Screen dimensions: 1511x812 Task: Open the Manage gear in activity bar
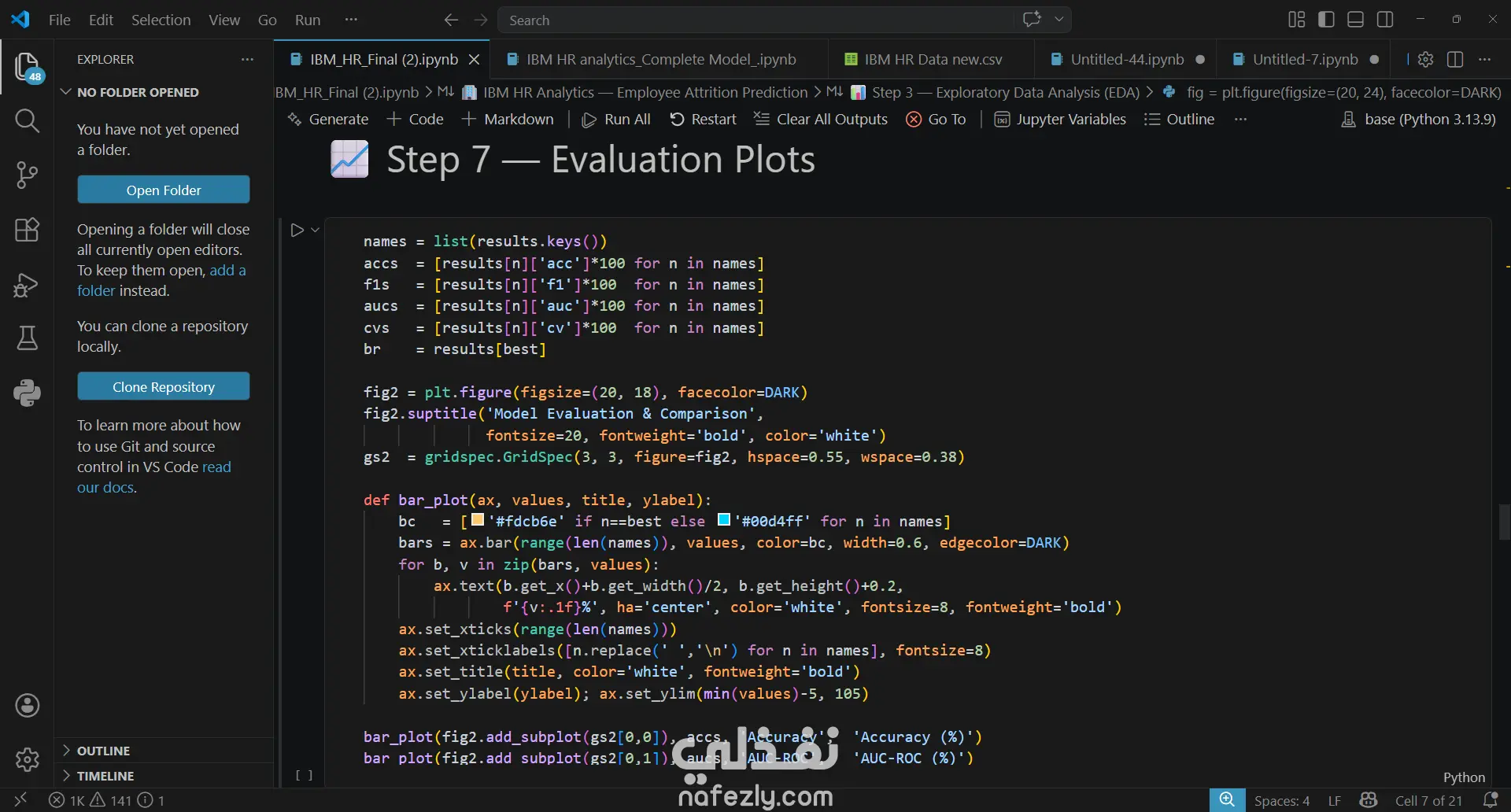(27, 759)
